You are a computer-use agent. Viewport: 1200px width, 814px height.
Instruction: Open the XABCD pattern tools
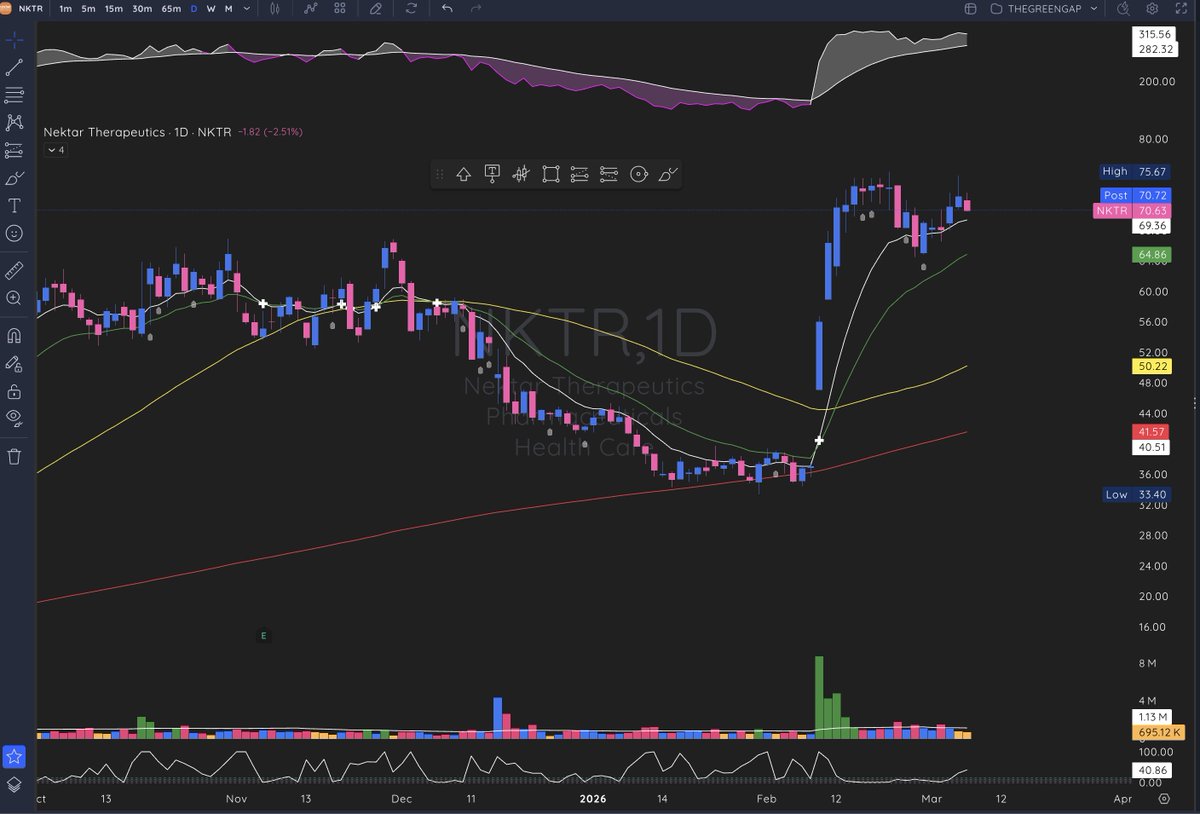14,122
